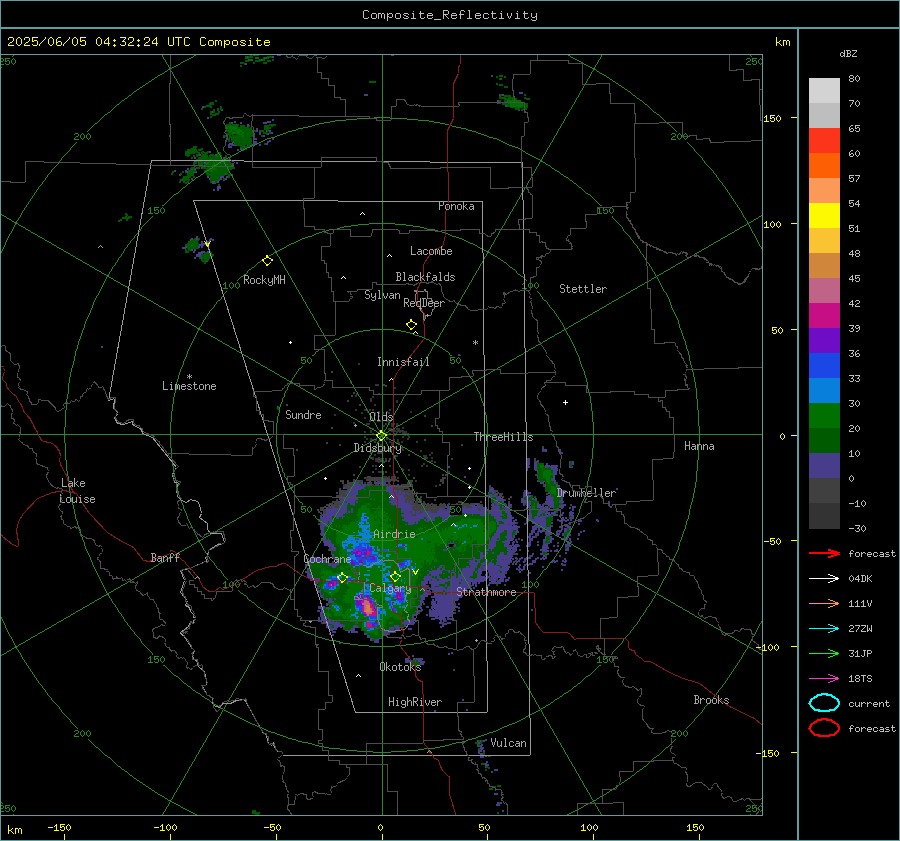Click the Banff label
This screenshot has width=900, height=841.
click(165, 557)
